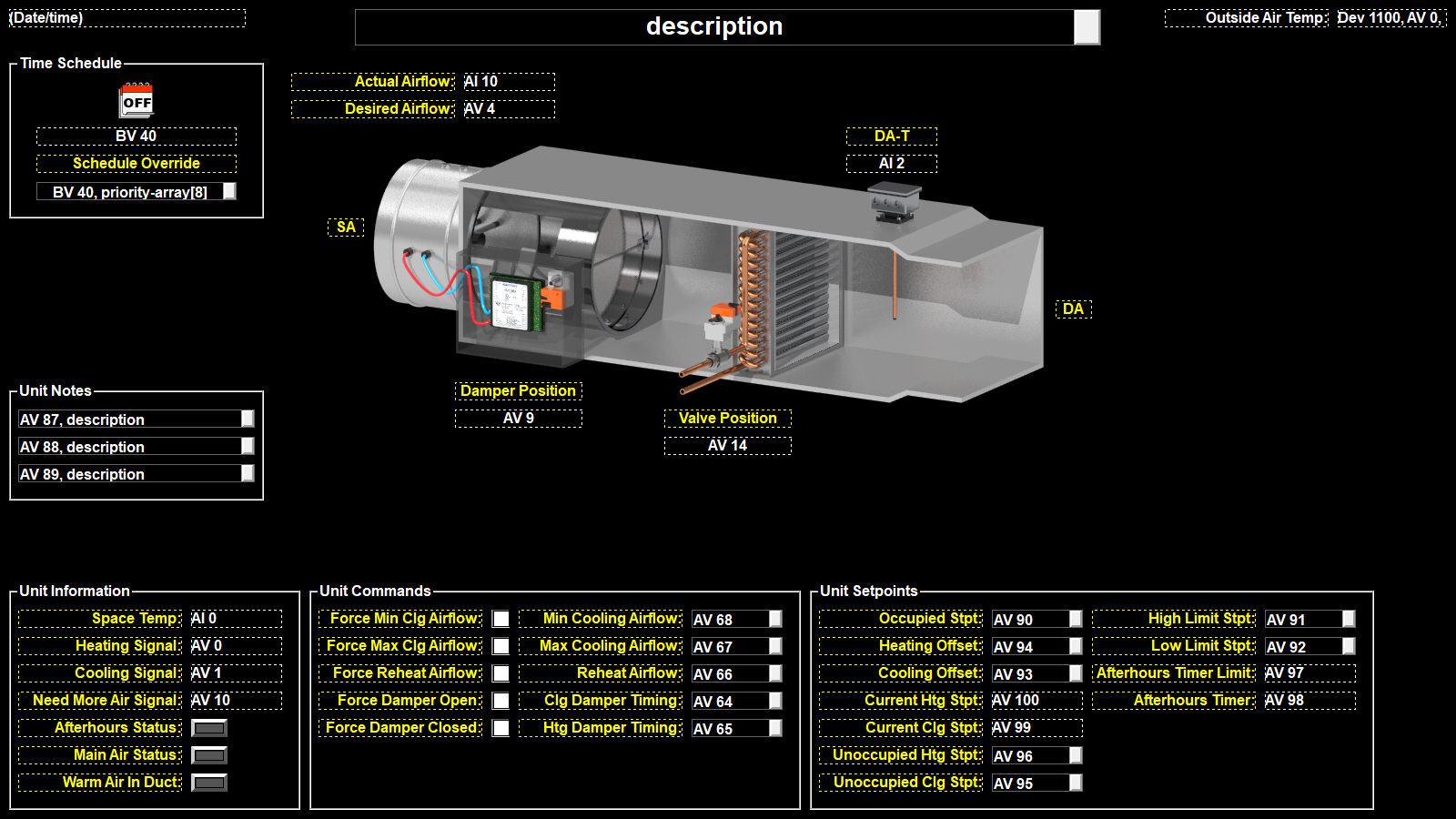Expand the Occupied Stpt AV 90 field button

pyautogui.click(x=1076, y=619)
